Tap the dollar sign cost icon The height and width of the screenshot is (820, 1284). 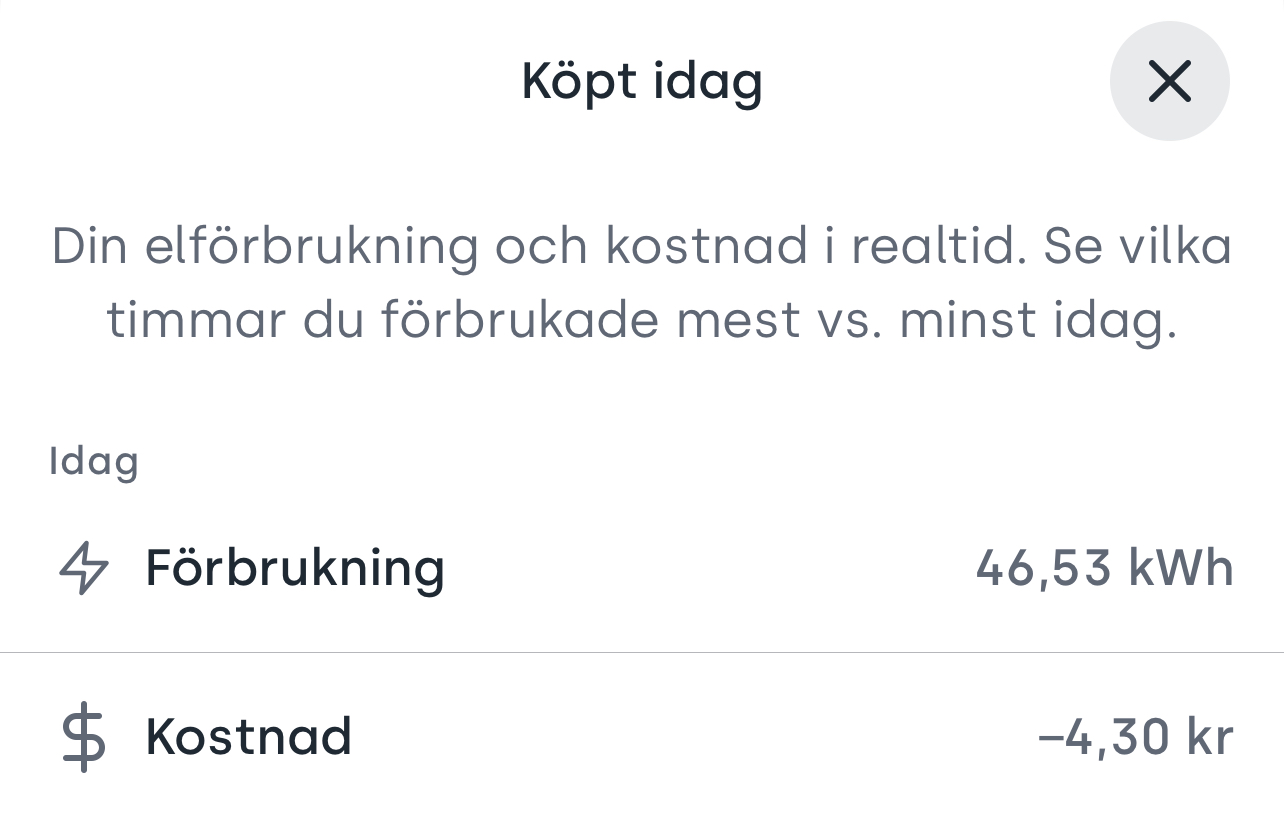click(84, 738)
